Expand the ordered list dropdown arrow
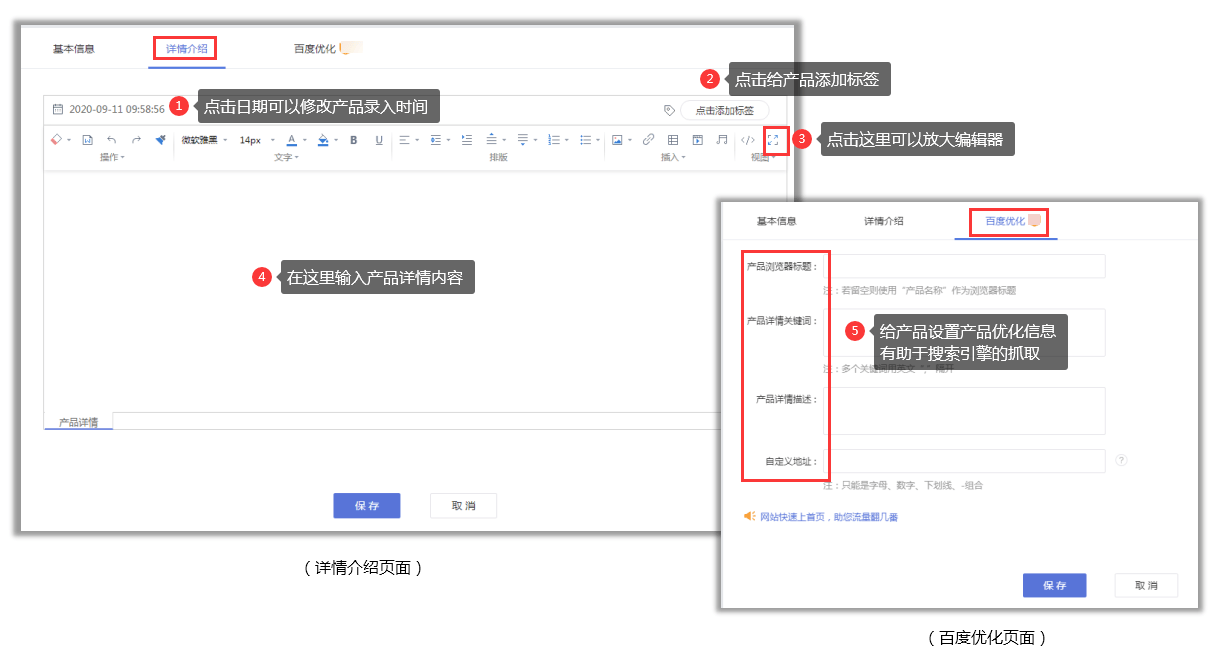Viewport: 1212px width, 649px height. pyautogui.click(x=568, y=141)
